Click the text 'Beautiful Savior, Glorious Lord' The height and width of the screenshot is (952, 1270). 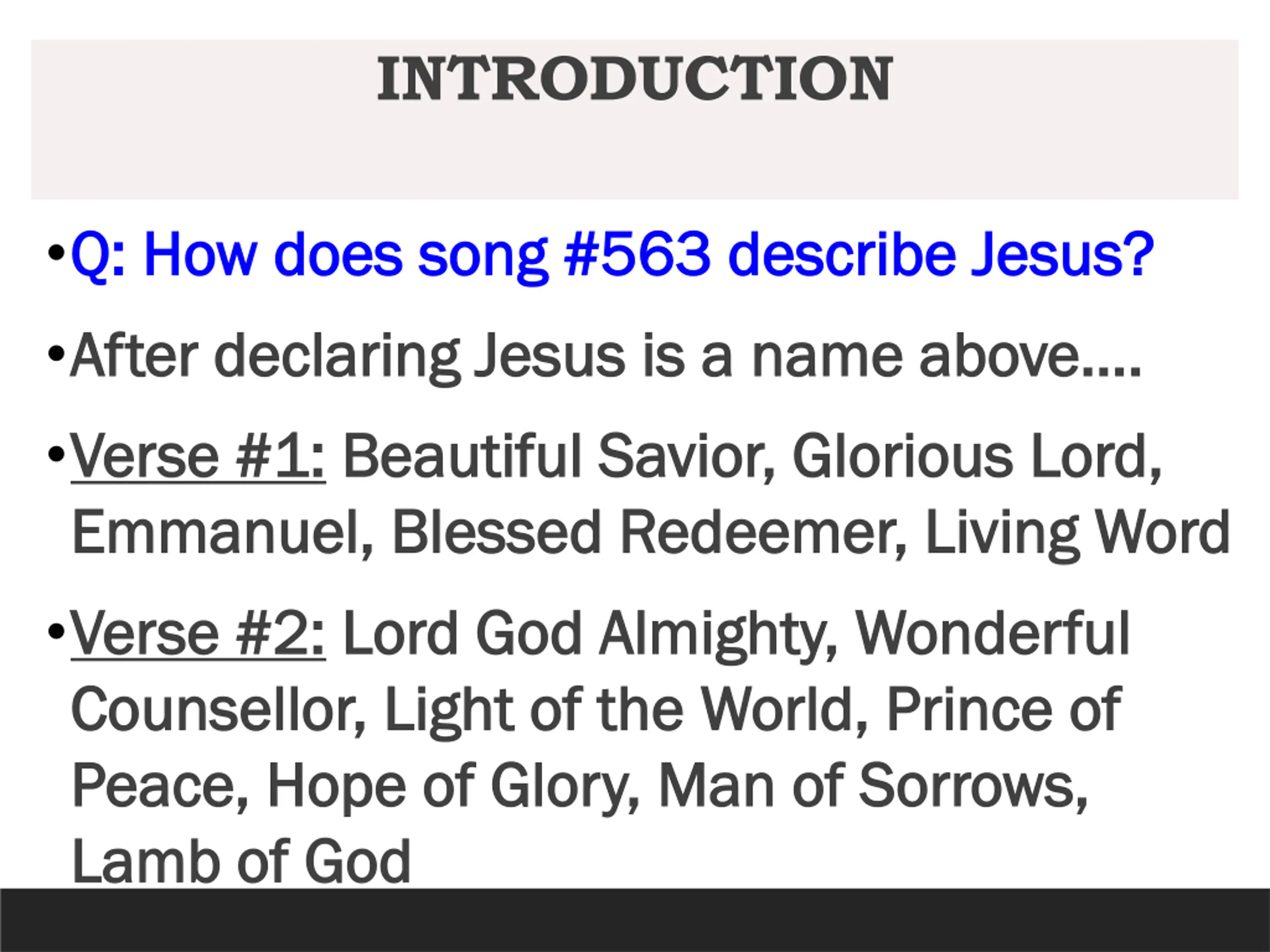tap(753, 457)
